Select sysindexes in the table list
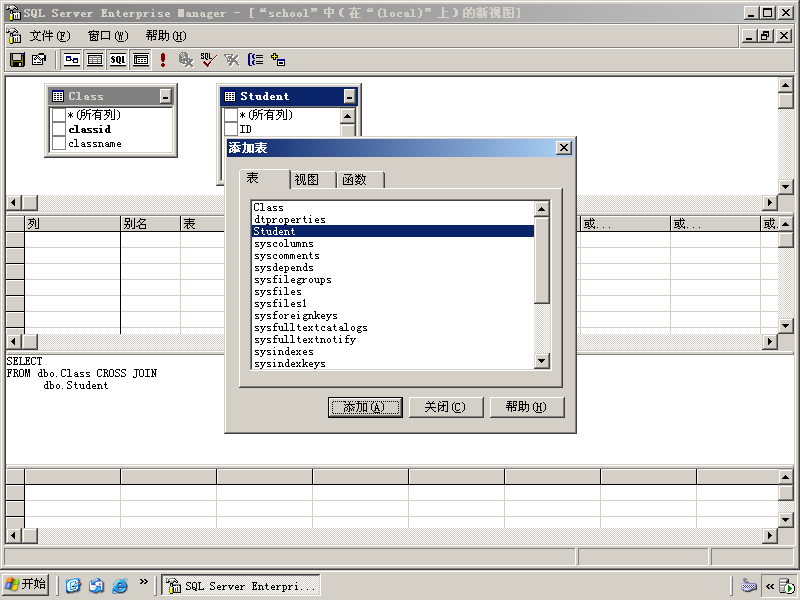This screenshot has width=800, height=600. click(x=393, y=351)
